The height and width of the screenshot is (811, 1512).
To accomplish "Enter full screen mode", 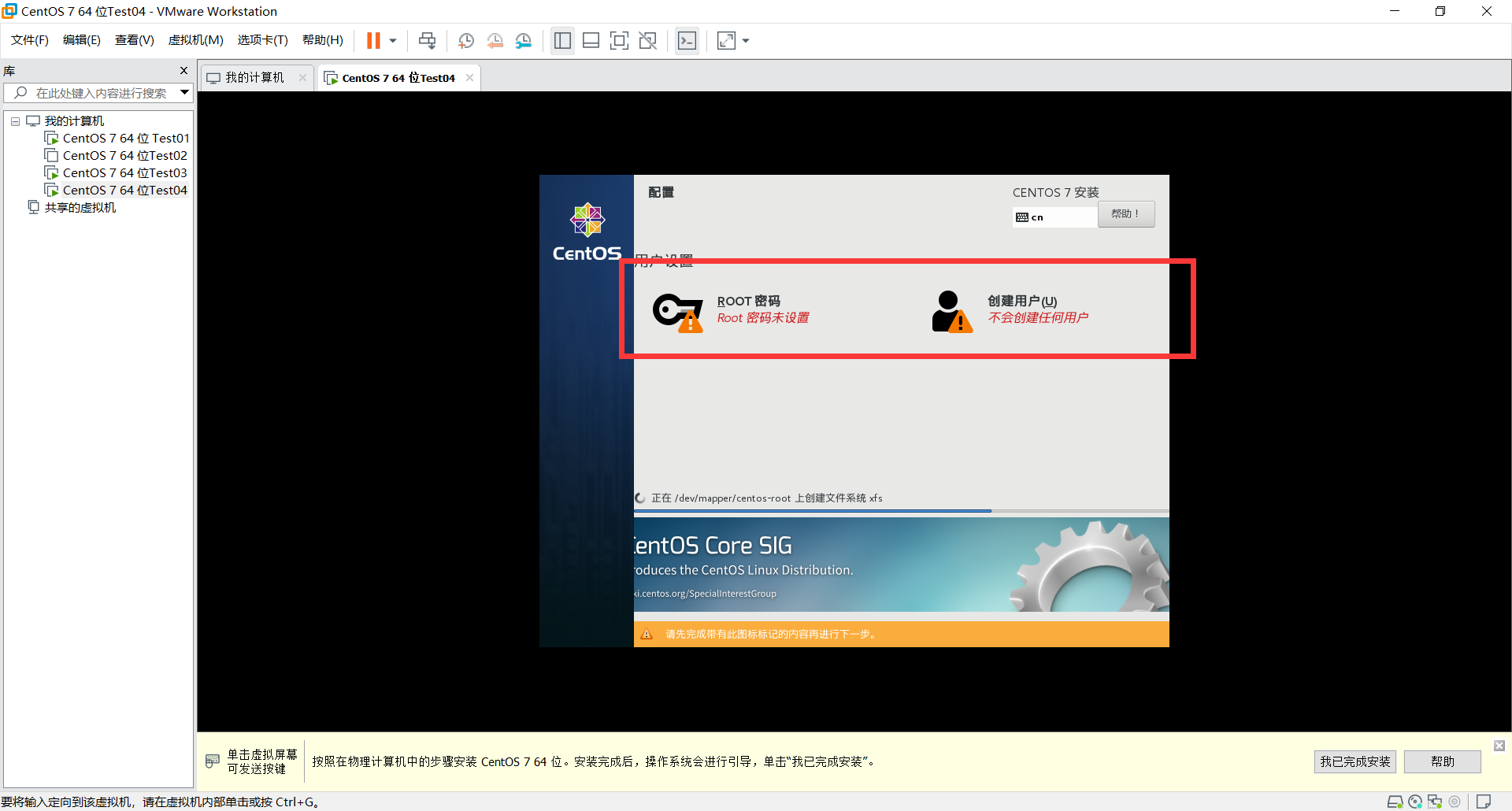I will (x=619, y=40).
